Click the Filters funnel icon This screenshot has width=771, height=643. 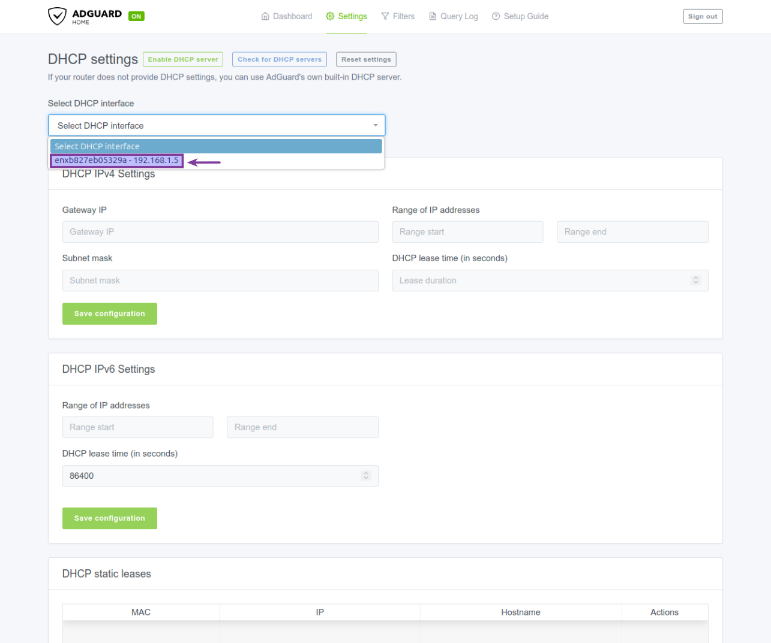(385, 17)
